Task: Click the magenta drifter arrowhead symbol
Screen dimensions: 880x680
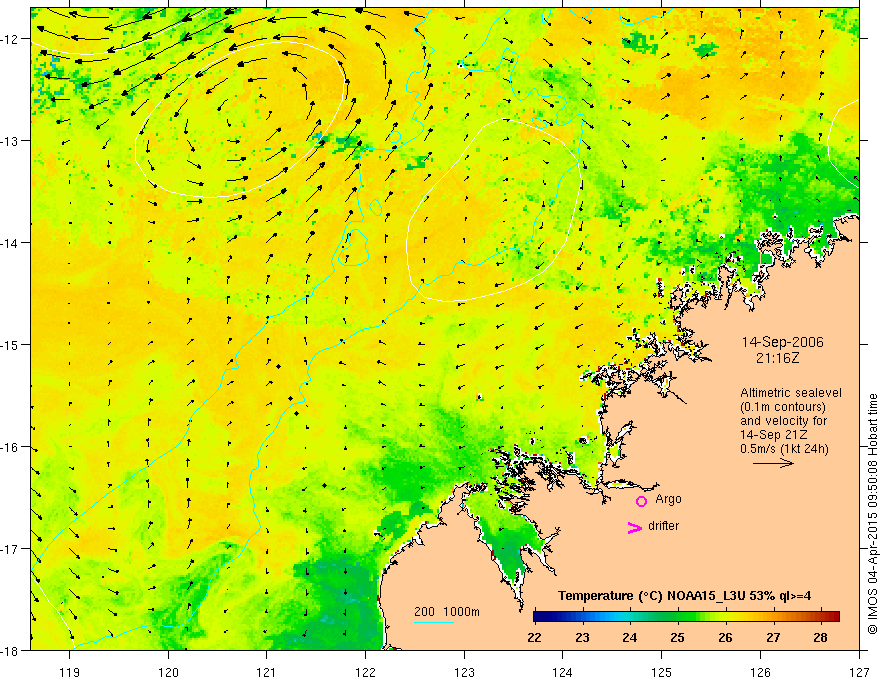Action: (635, 527)
